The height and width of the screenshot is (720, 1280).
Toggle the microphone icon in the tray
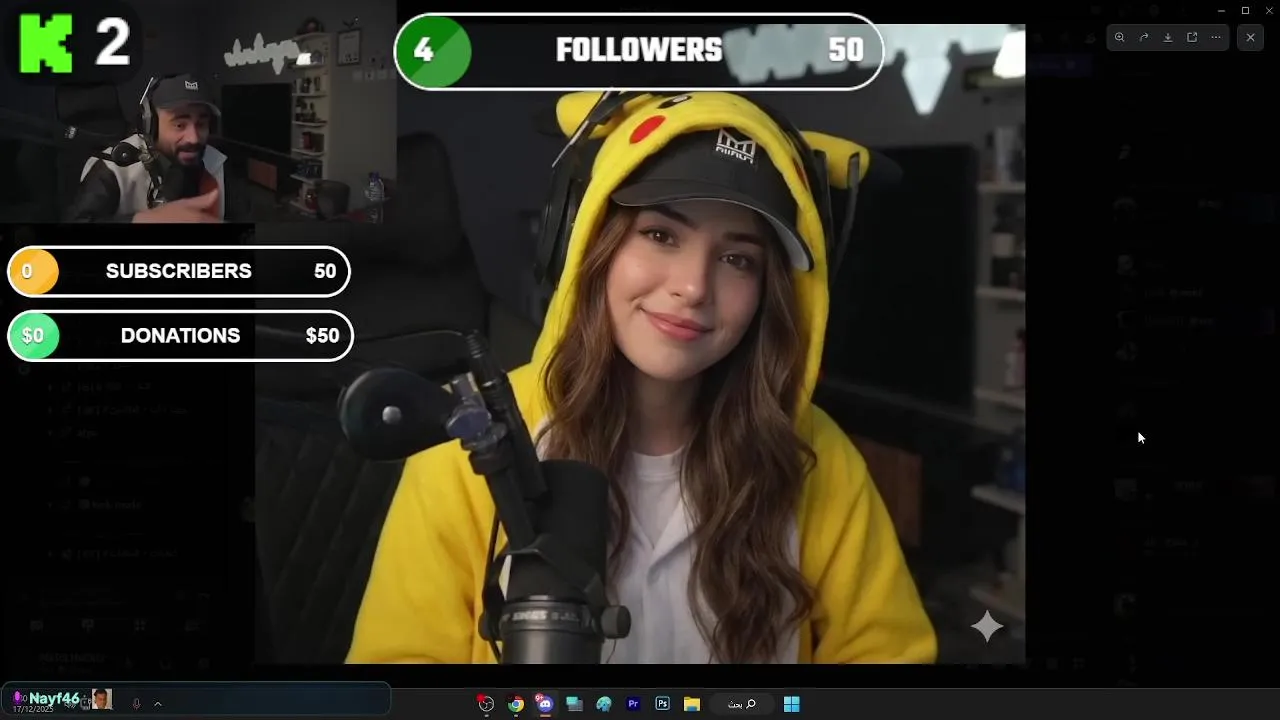click(136, 704)
